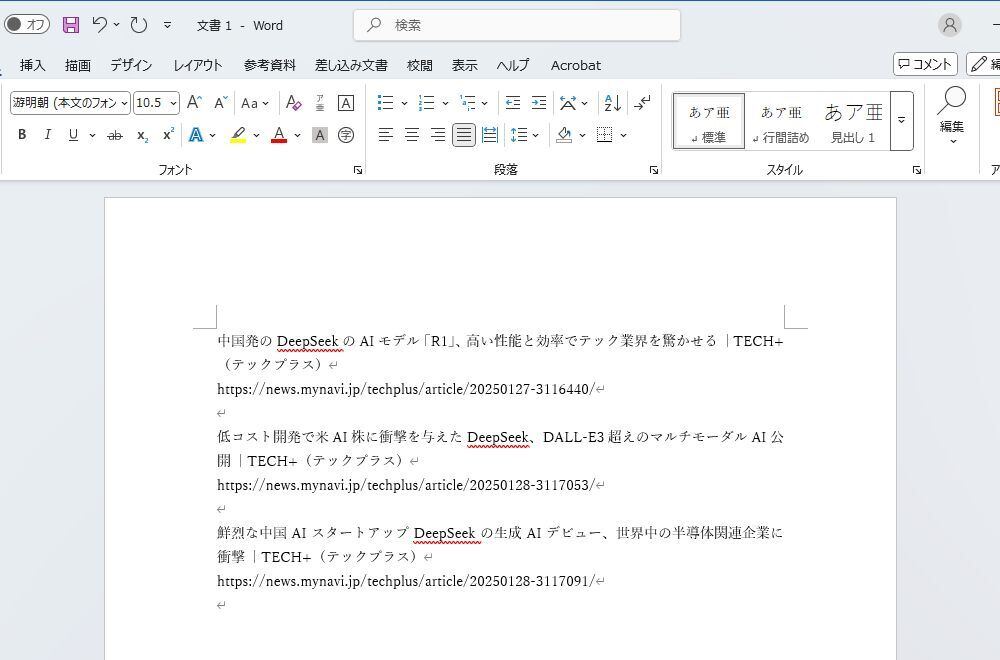This screenshot has width=1000, height=660.
Task: Show or hide paragraph marks
Action: [x=642, y=103]
